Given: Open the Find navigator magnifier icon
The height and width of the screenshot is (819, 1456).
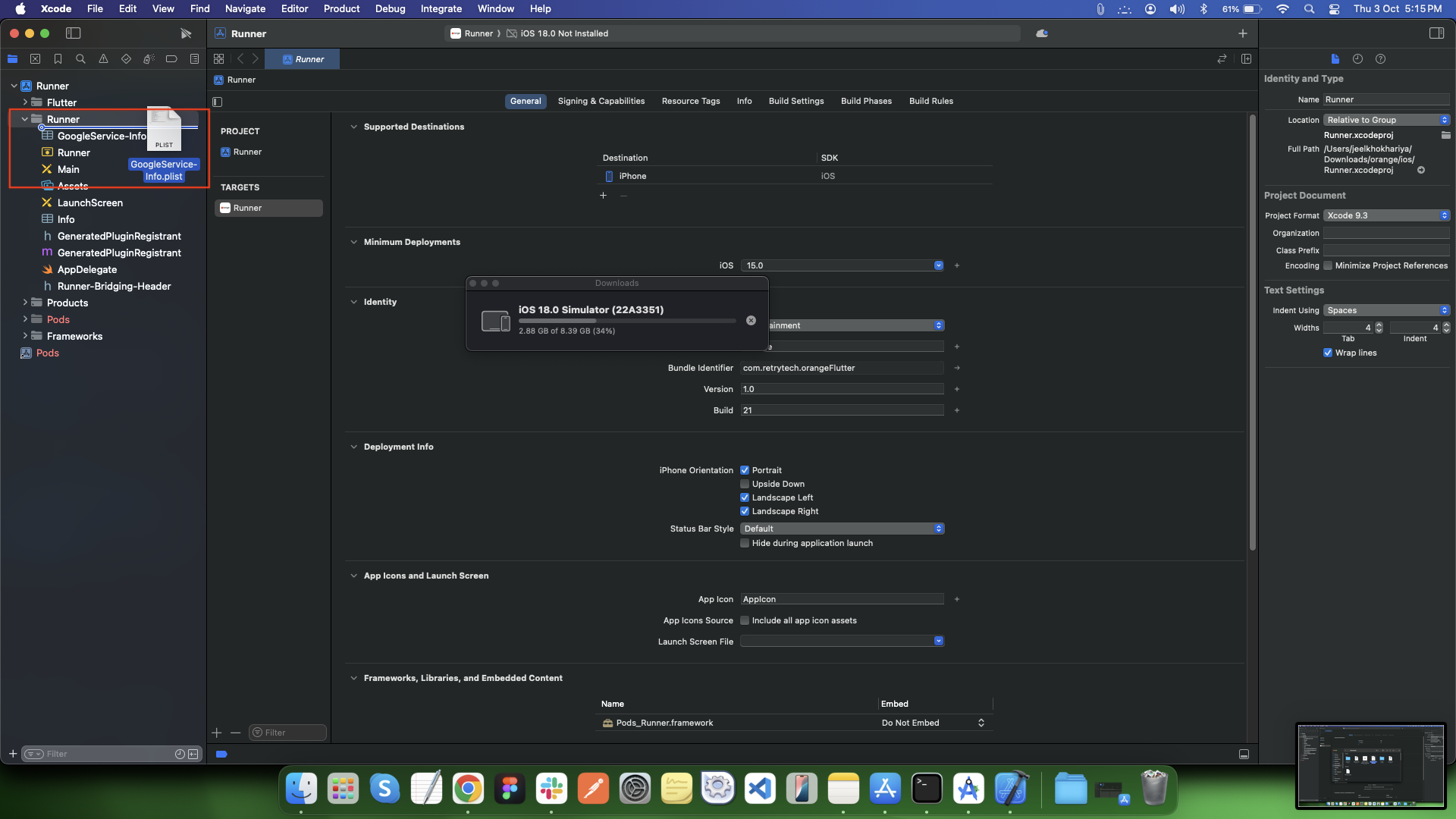Looking at the screenshot, I should pyautogui.click(x=80, y=59).
